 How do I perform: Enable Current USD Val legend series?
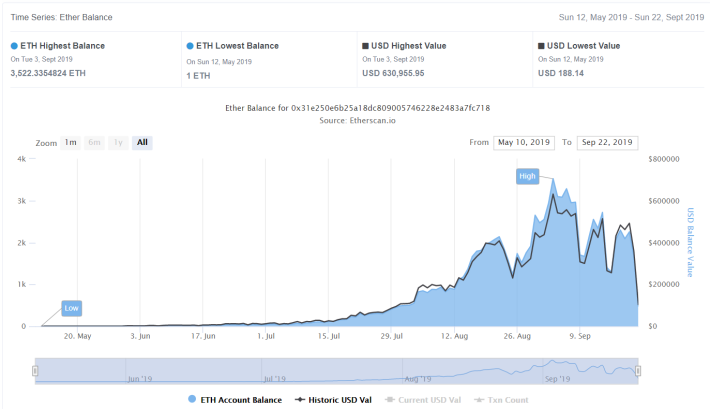(423, 400)
